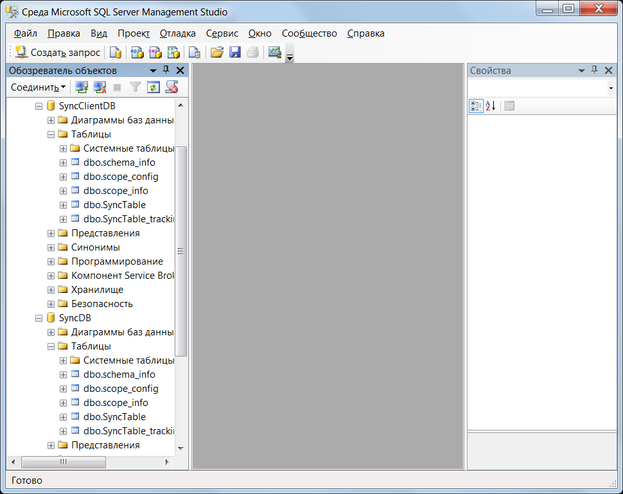Open the Файл menu
This screenshot has height=494, width=623.
25,33
